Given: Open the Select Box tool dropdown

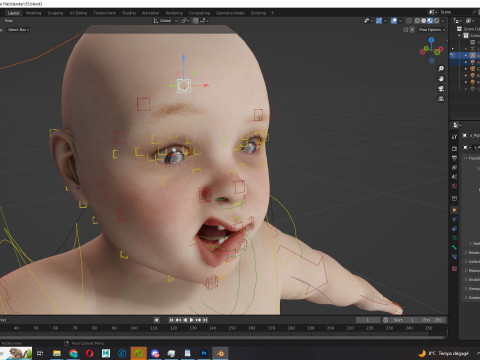Looking at the screenshot, I should pyautogui.click(x=18, y=30).
